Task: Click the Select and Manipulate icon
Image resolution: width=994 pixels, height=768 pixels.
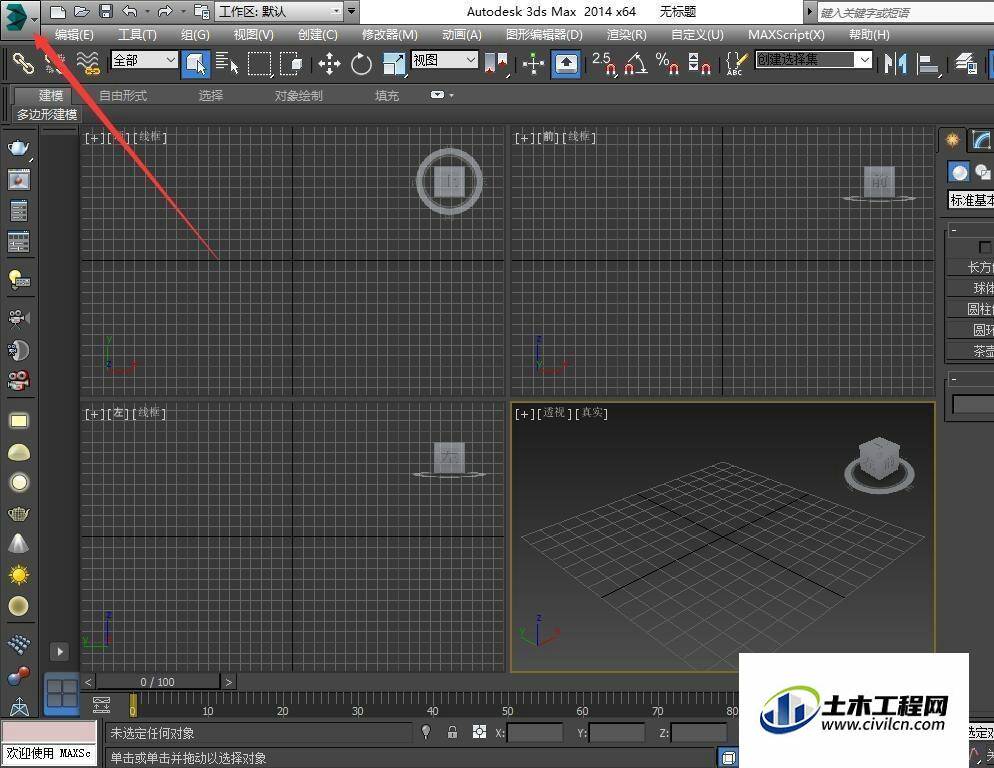Action: click(x=533, y=63)
